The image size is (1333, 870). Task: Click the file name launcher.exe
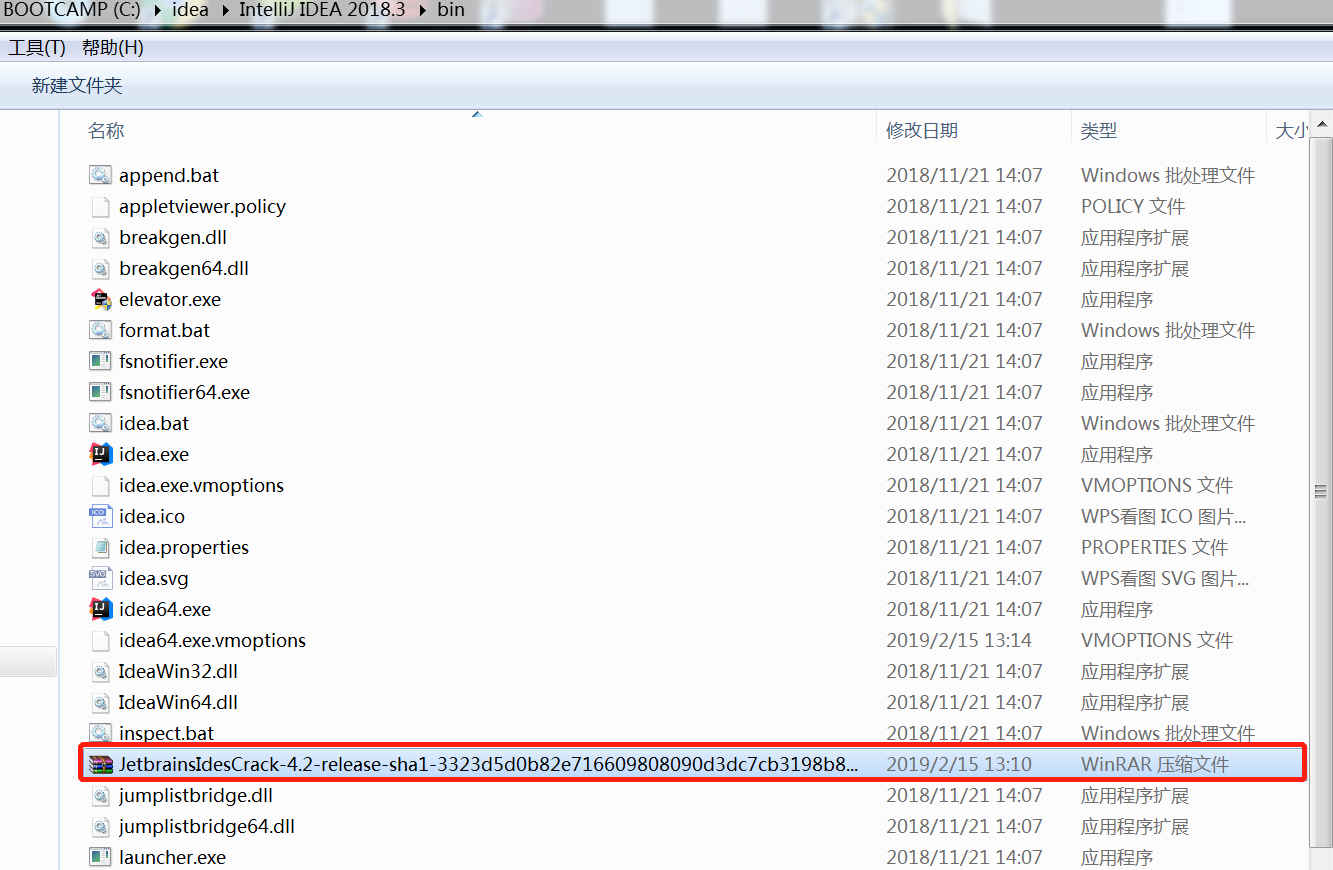point(172,857)
